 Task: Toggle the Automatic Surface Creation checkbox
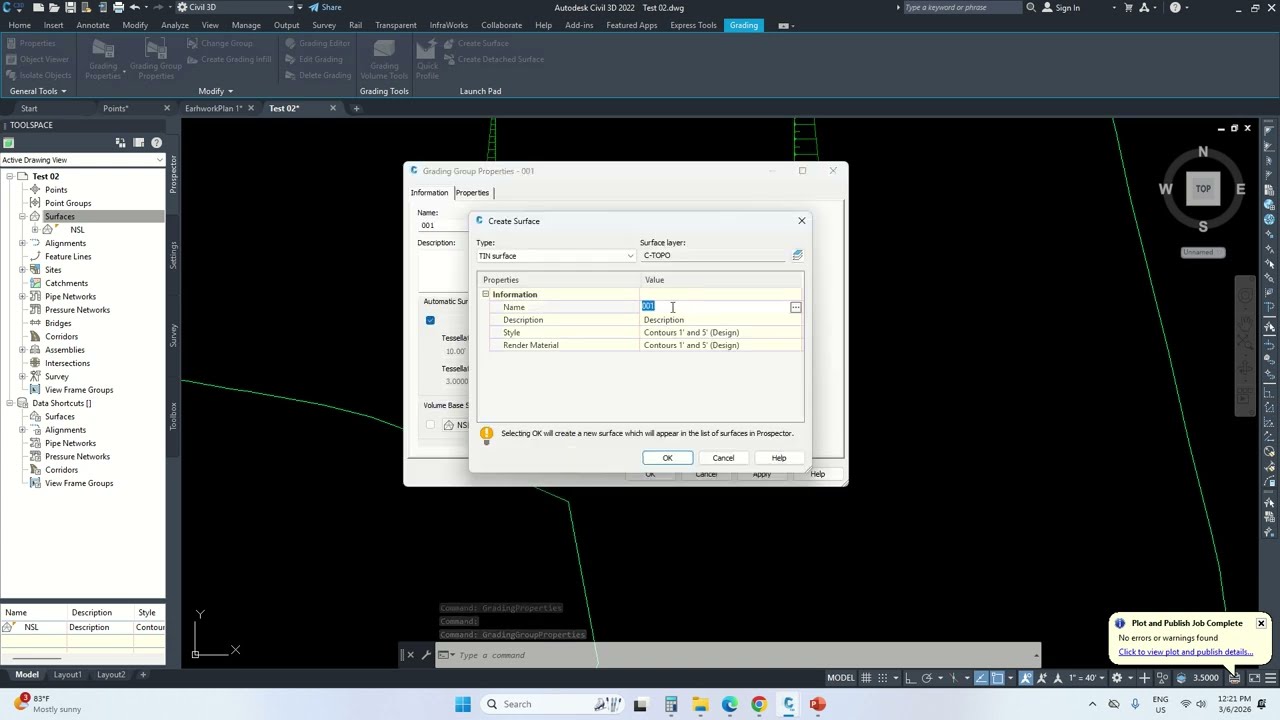tap(430, 320)
